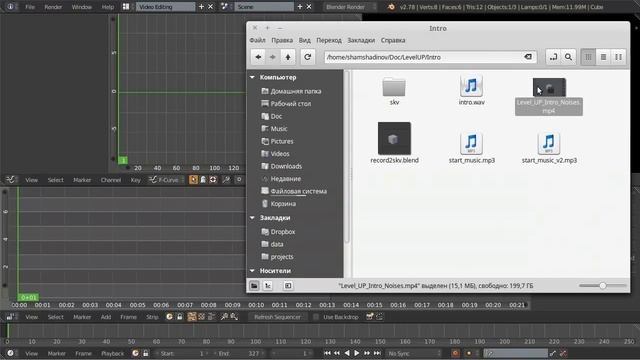Select Level_UP_Intro_Noises.mp4 video file

549,96
